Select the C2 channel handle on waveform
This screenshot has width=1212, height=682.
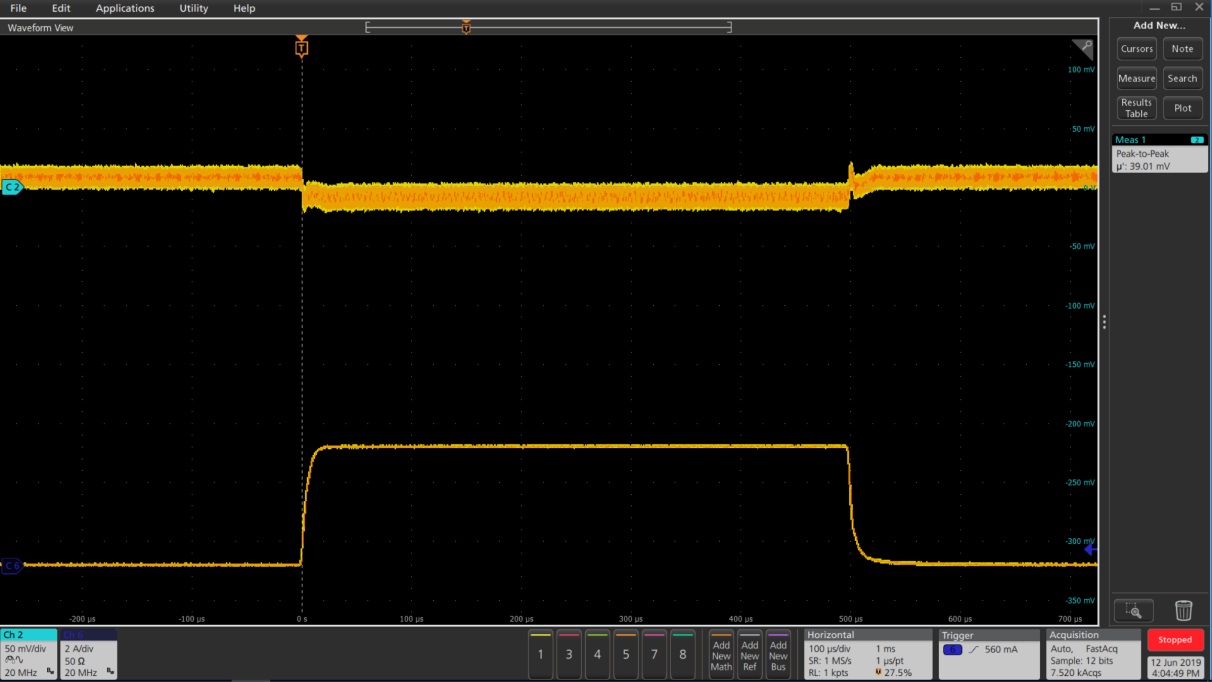[12, 187]
